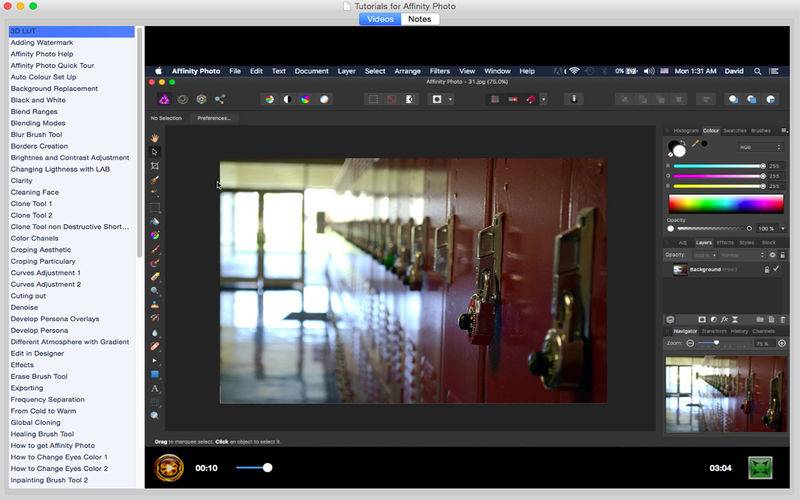Viewport: 800px width, 500px height.
Task: Select the Paint Brush tool
Action: (155, 249)
